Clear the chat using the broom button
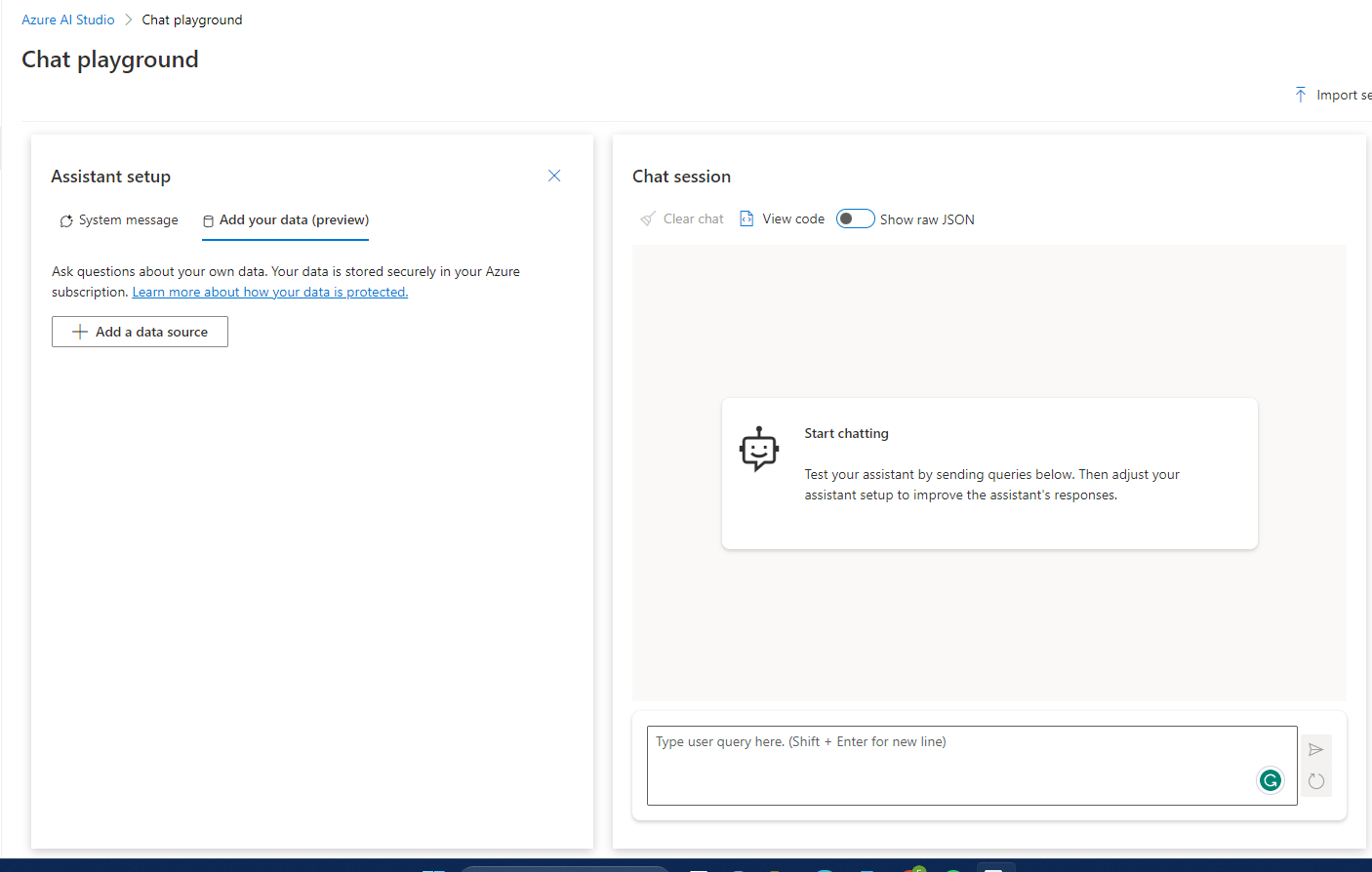The width and height of the screenshot is (1372, 872). pyautogui.click(x=682, y=219)
